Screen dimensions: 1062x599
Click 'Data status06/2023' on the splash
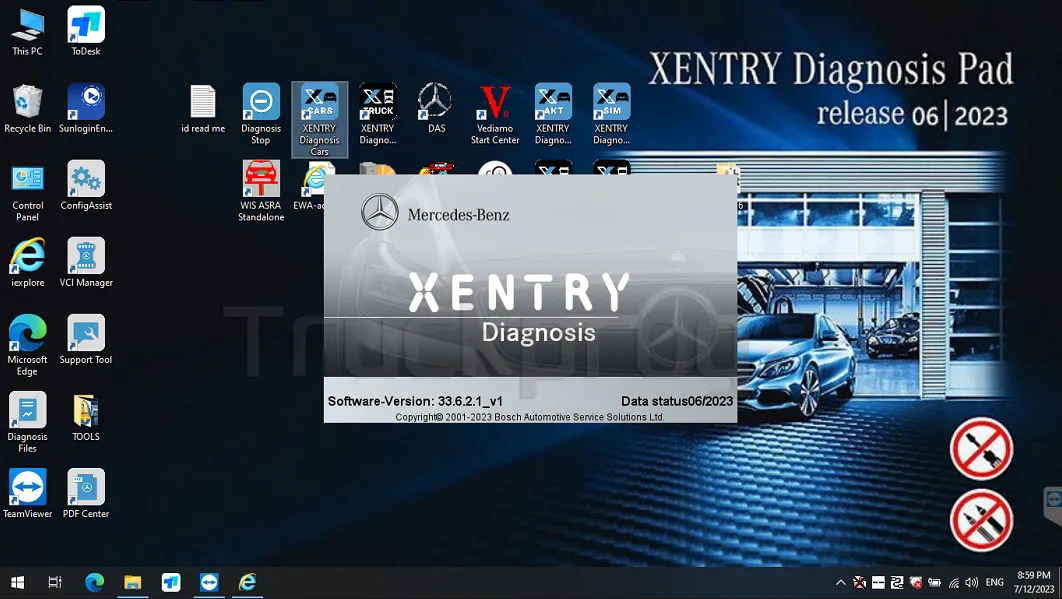[677, 401]
